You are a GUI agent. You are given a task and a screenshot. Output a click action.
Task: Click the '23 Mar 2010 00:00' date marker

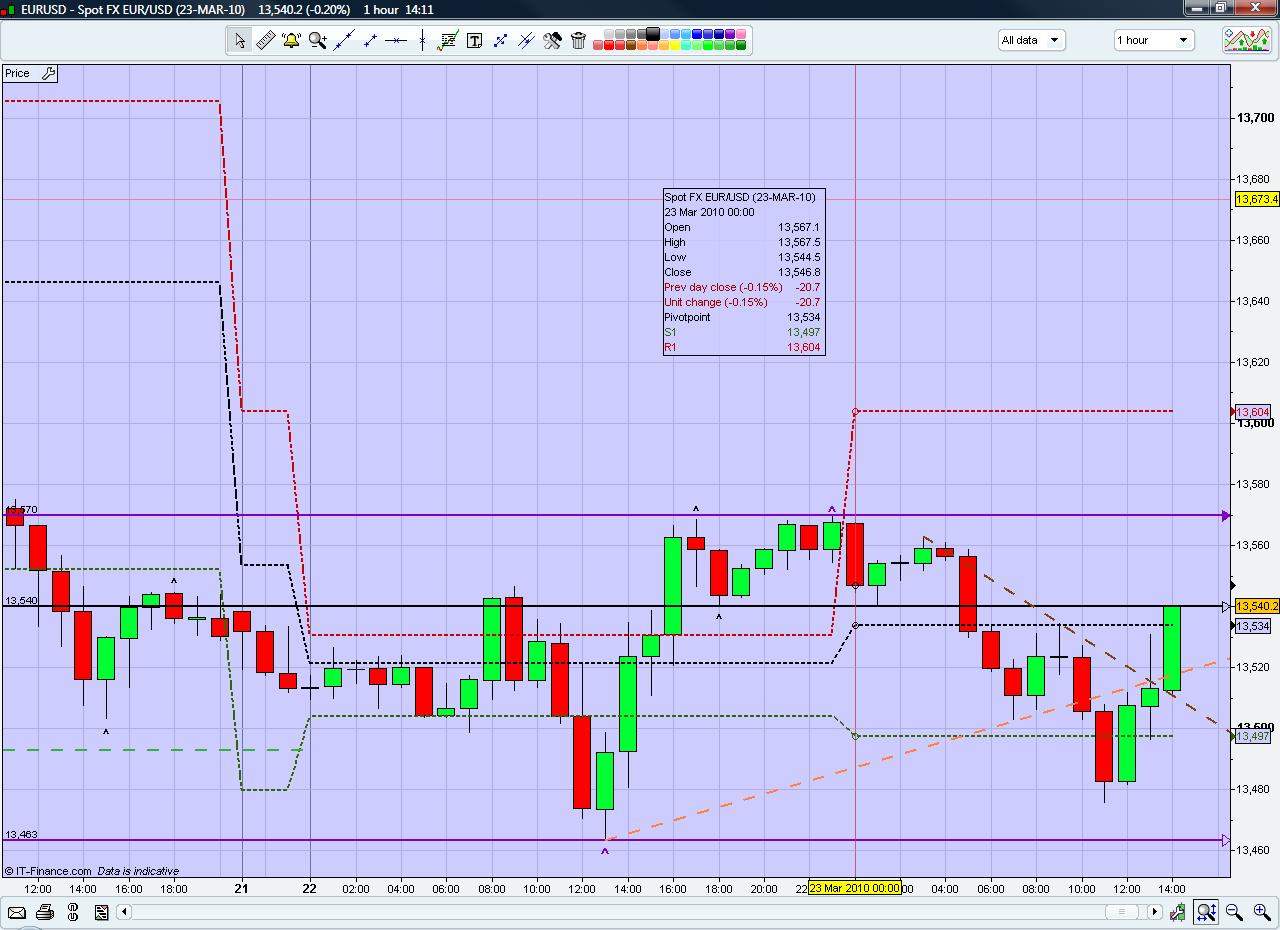coord(854,888)
